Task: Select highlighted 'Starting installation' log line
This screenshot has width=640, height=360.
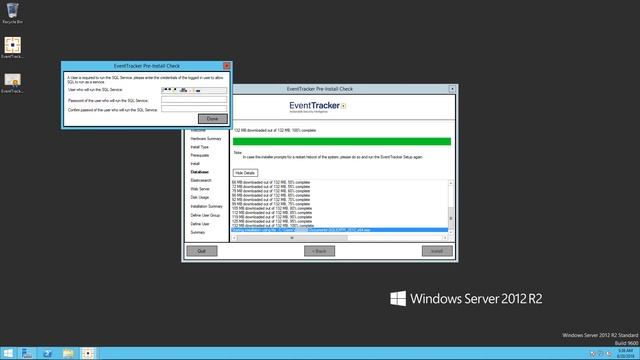Action: (x=340, y=230)
